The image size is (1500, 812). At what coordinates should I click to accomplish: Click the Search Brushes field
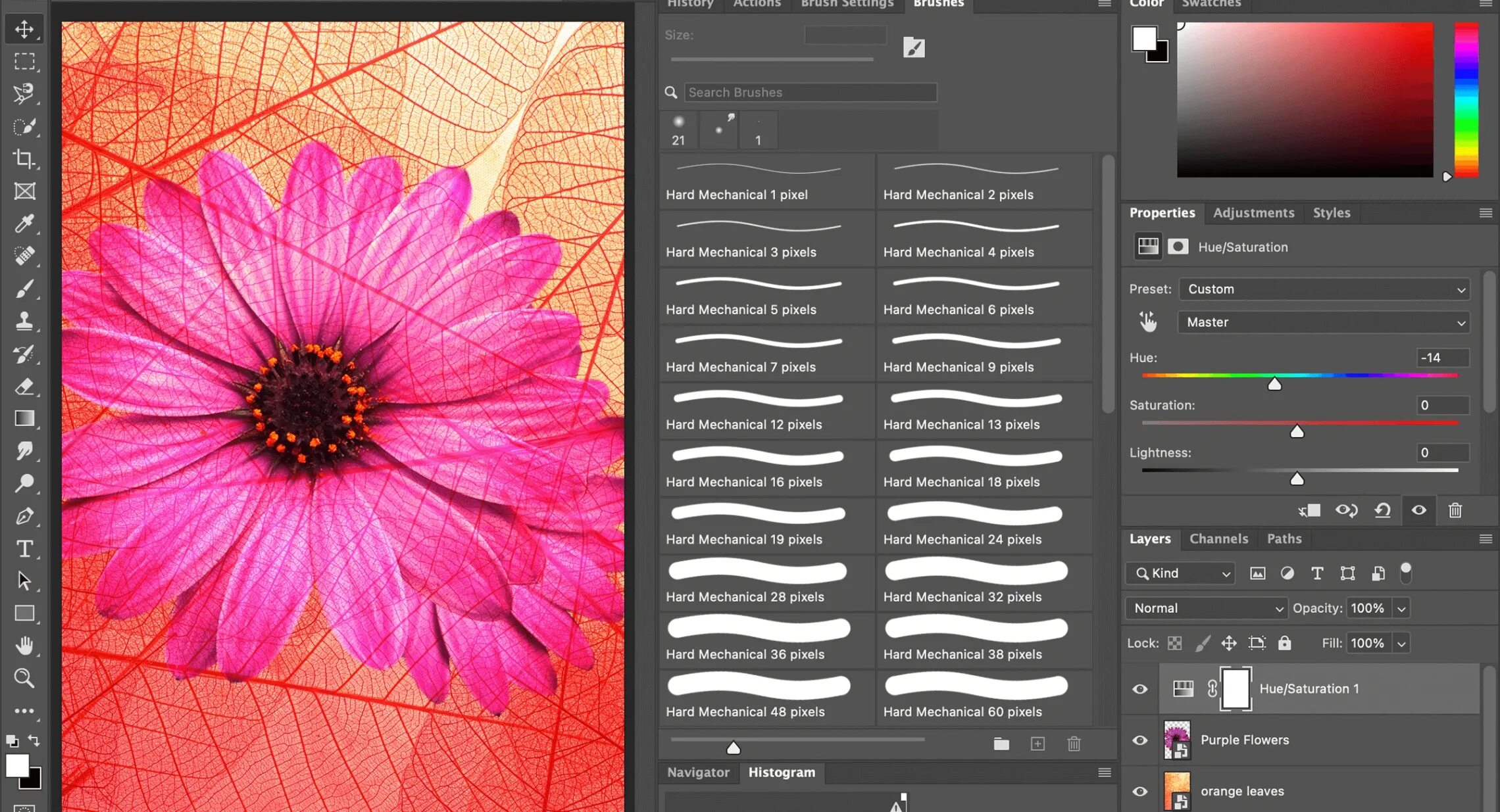[810, 93]
